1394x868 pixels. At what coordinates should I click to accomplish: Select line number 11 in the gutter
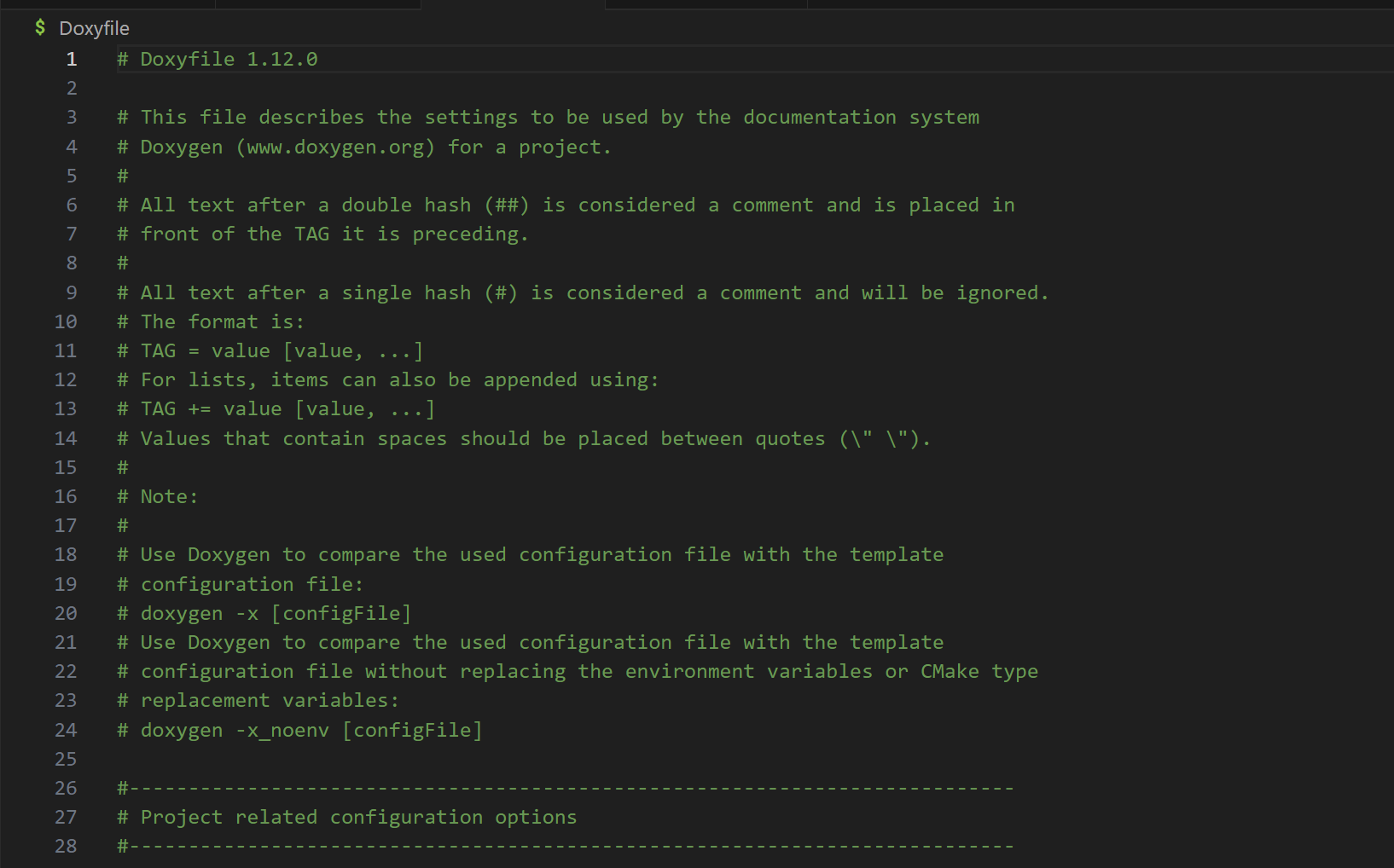pyautogui.click(x=66, y=350)
